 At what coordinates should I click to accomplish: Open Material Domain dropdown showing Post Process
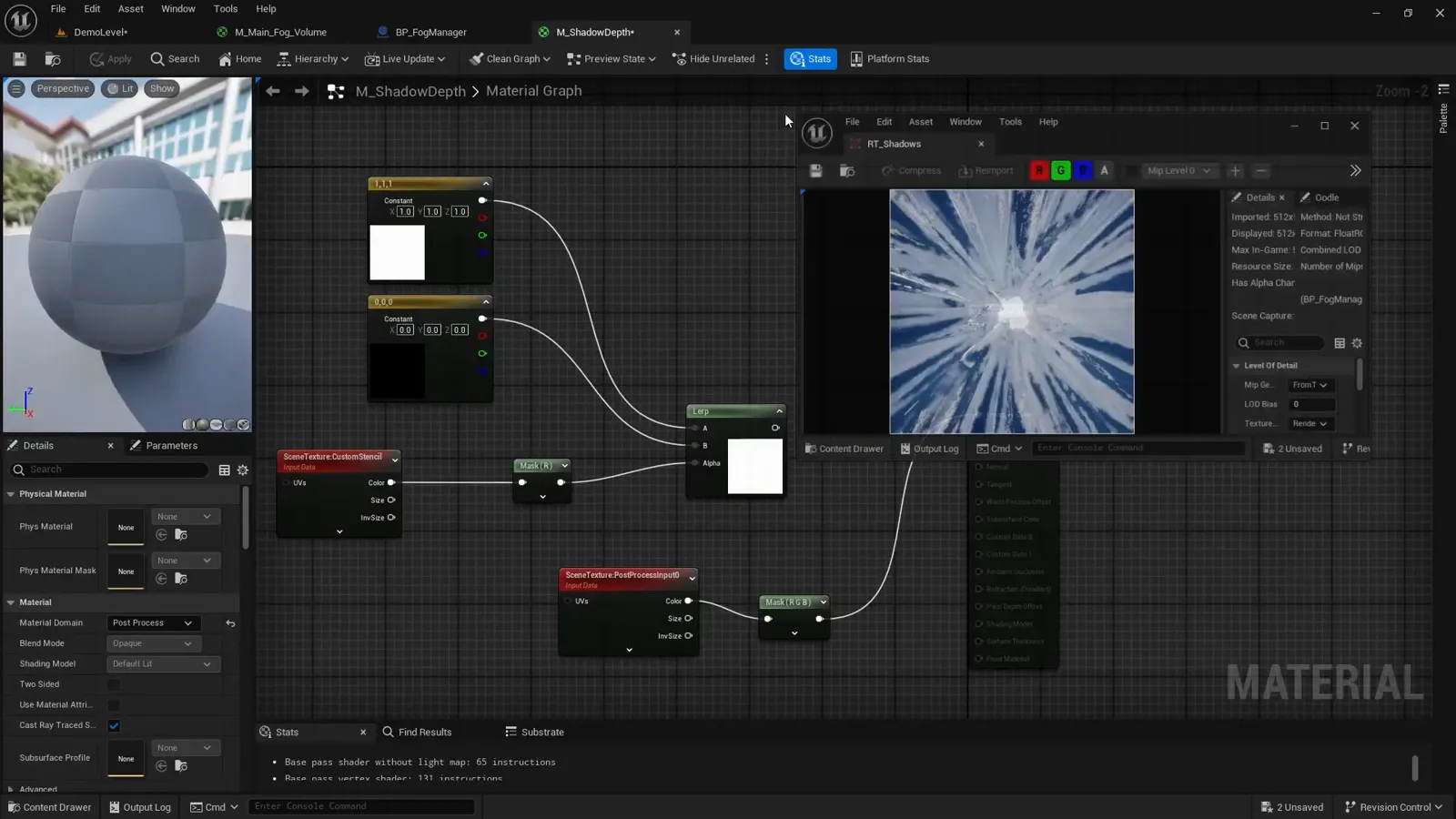[x=152, y=623]
